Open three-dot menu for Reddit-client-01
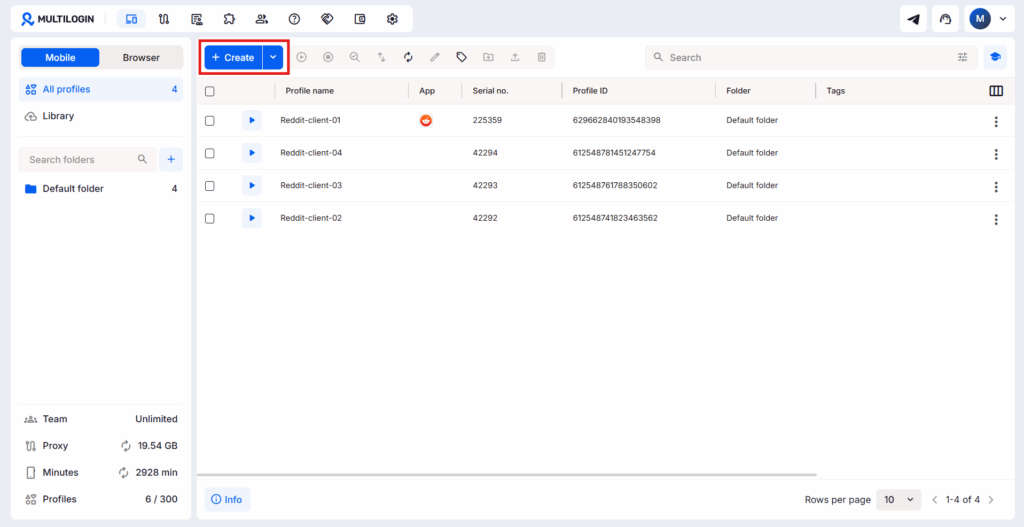 click(x=996, y=121)
